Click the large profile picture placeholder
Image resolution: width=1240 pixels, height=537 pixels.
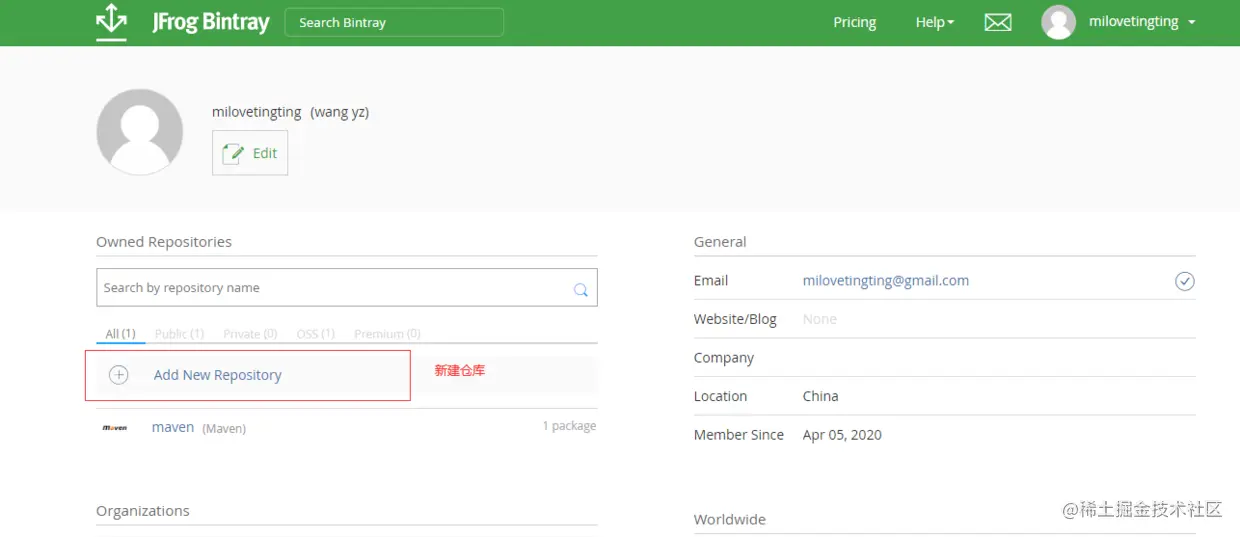[x=140, y=132]
